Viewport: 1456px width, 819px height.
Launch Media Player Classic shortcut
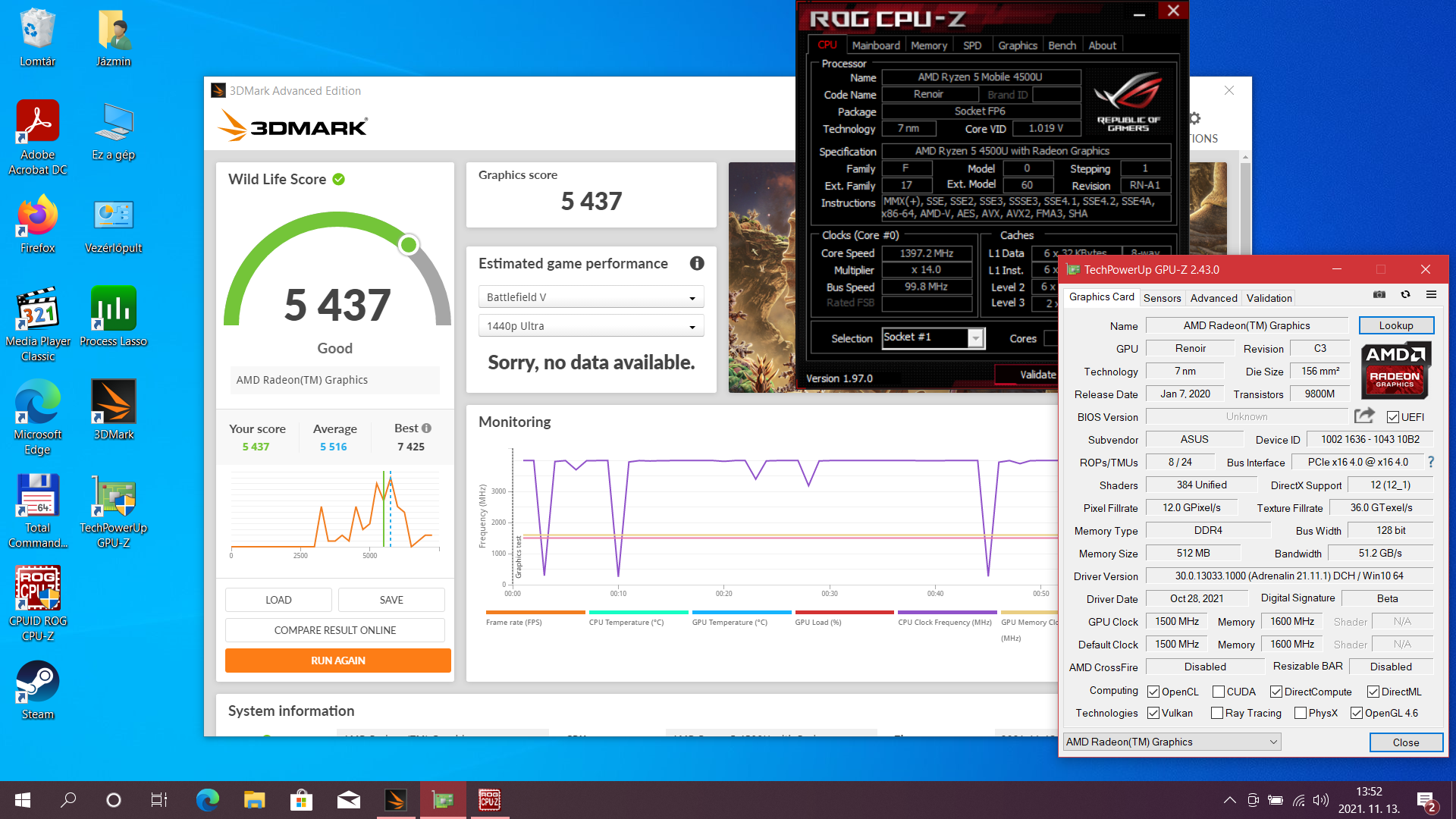pos(37,324)
